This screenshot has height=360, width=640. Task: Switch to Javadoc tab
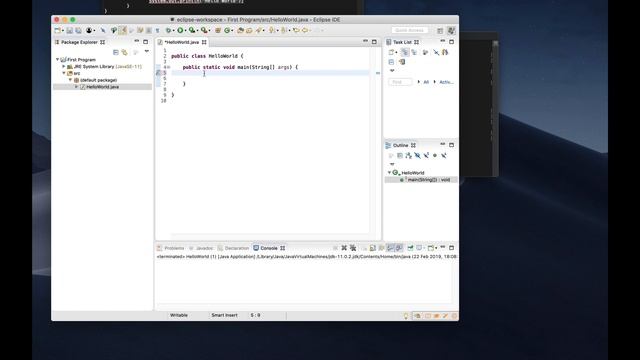201,248
